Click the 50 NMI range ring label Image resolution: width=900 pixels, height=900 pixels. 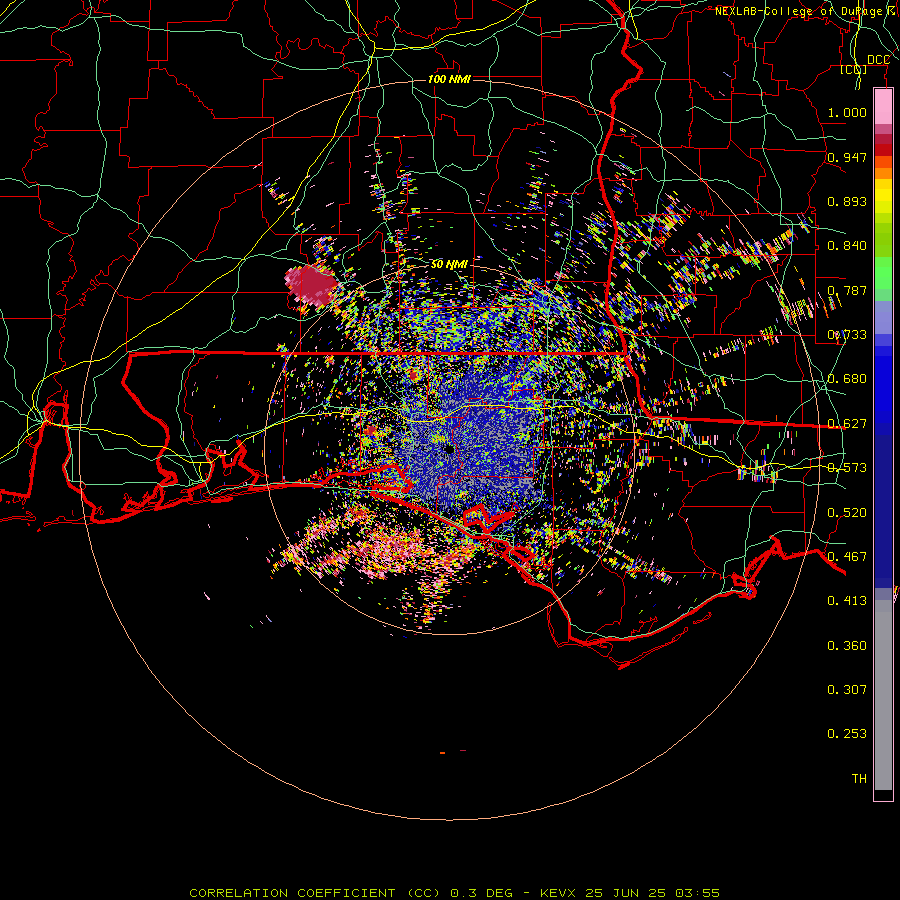449,265
